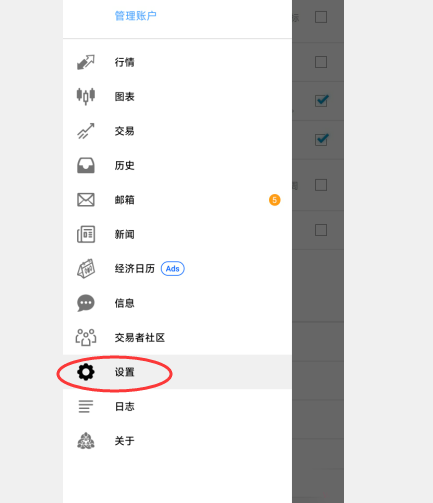The width and height of the screenshot is (433, 503).
Task: Open the Economic Calendar icon
Action: [86, 269]
